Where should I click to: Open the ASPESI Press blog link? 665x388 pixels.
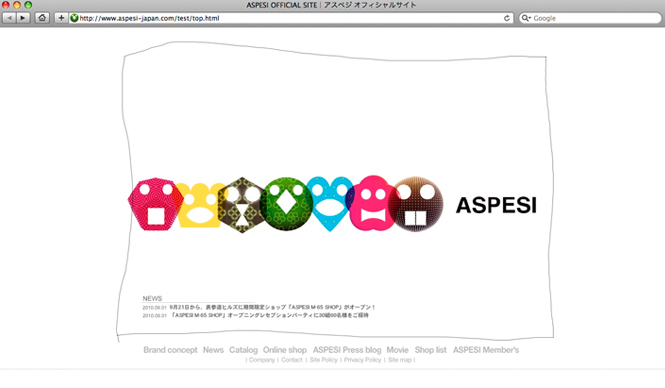pyautogui.click(x=347, y=350)
